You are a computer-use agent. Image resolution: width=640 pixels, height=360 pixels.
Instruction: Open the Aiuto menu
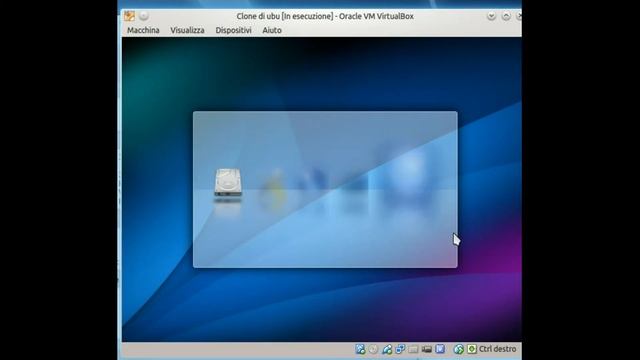coord(272,30)
